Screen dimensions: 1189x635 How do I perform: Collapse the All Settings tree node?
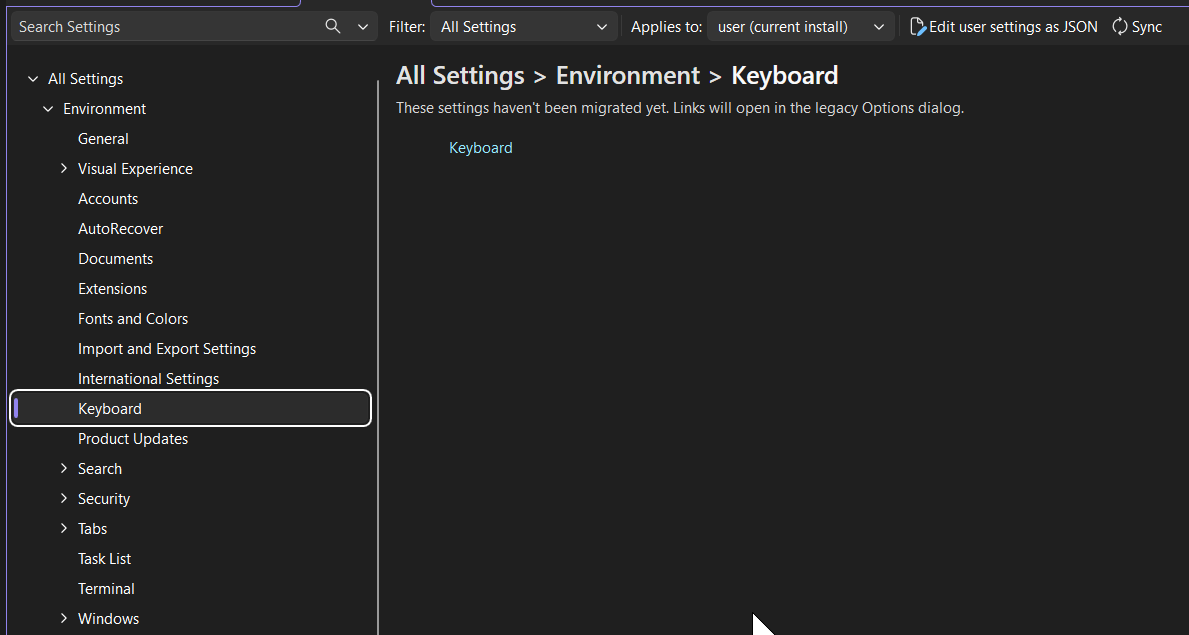click(33, 79)
